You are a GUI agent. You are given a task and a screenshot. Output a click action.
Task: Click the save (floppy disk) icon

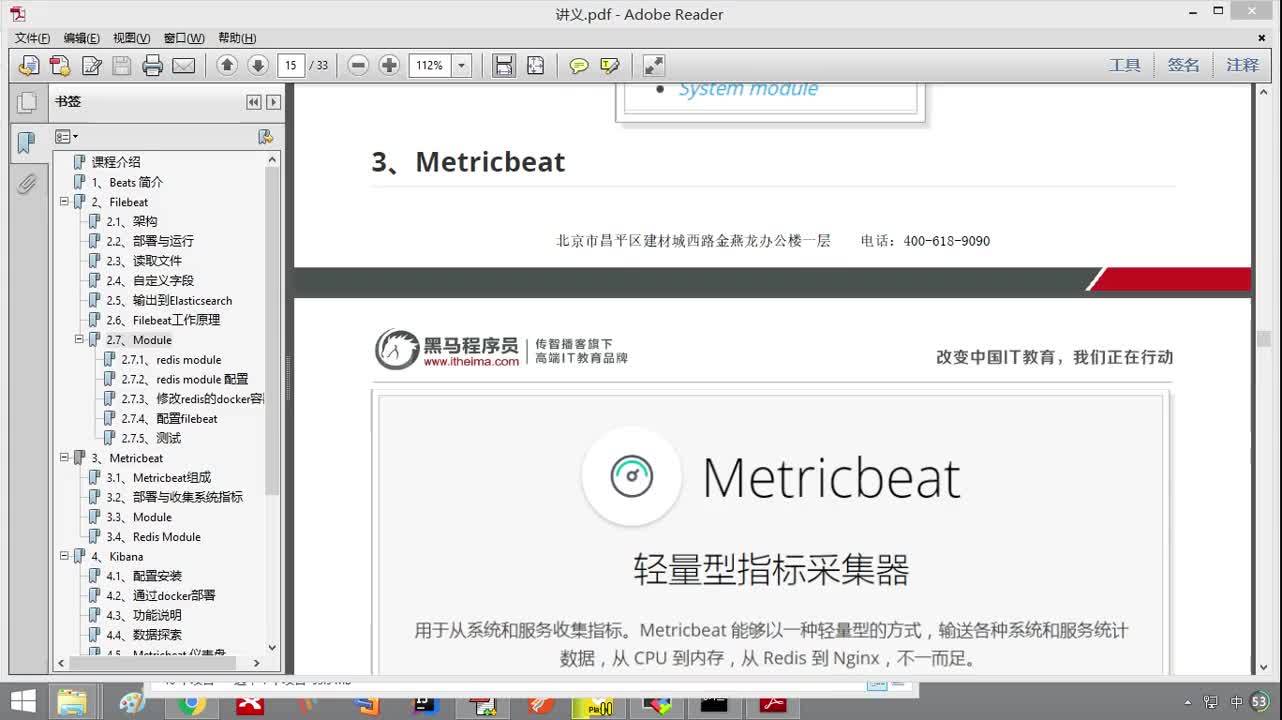coord(122,66)
